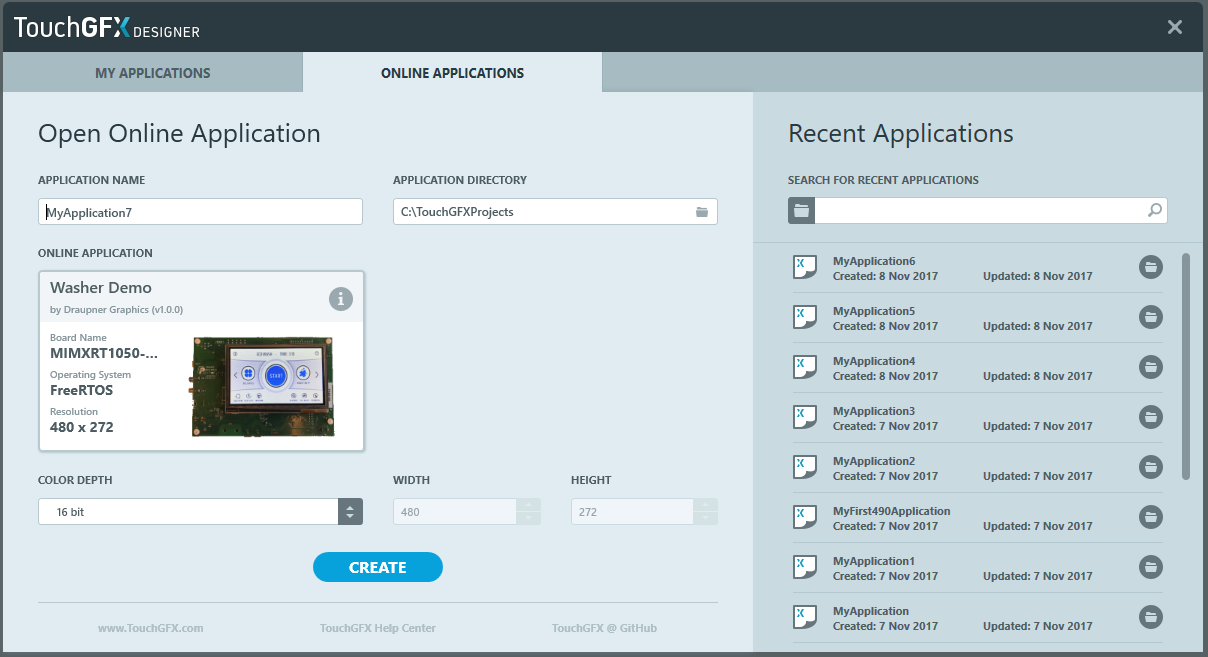Click the Height value field 272
The width and height of the screenshot is (1208, 657).
tap(633, 511)
